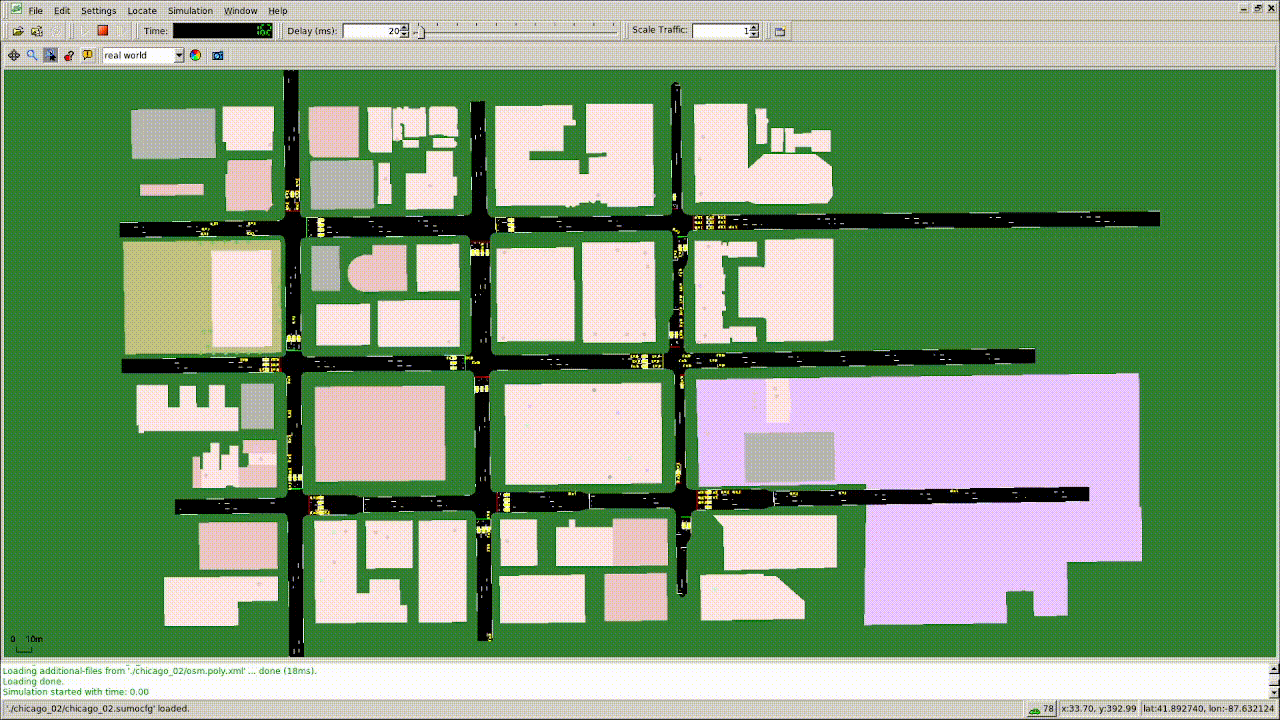Decrease Scale Traffic with the down arrow
This screenshot has width=1280, height=720.
[753, 35]
